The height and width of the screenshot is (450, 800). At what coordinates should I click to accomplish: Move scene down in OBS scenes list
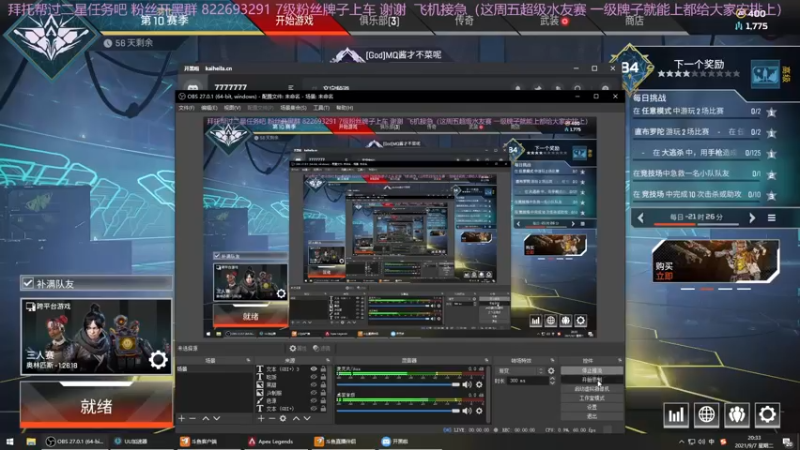point(216,418)
